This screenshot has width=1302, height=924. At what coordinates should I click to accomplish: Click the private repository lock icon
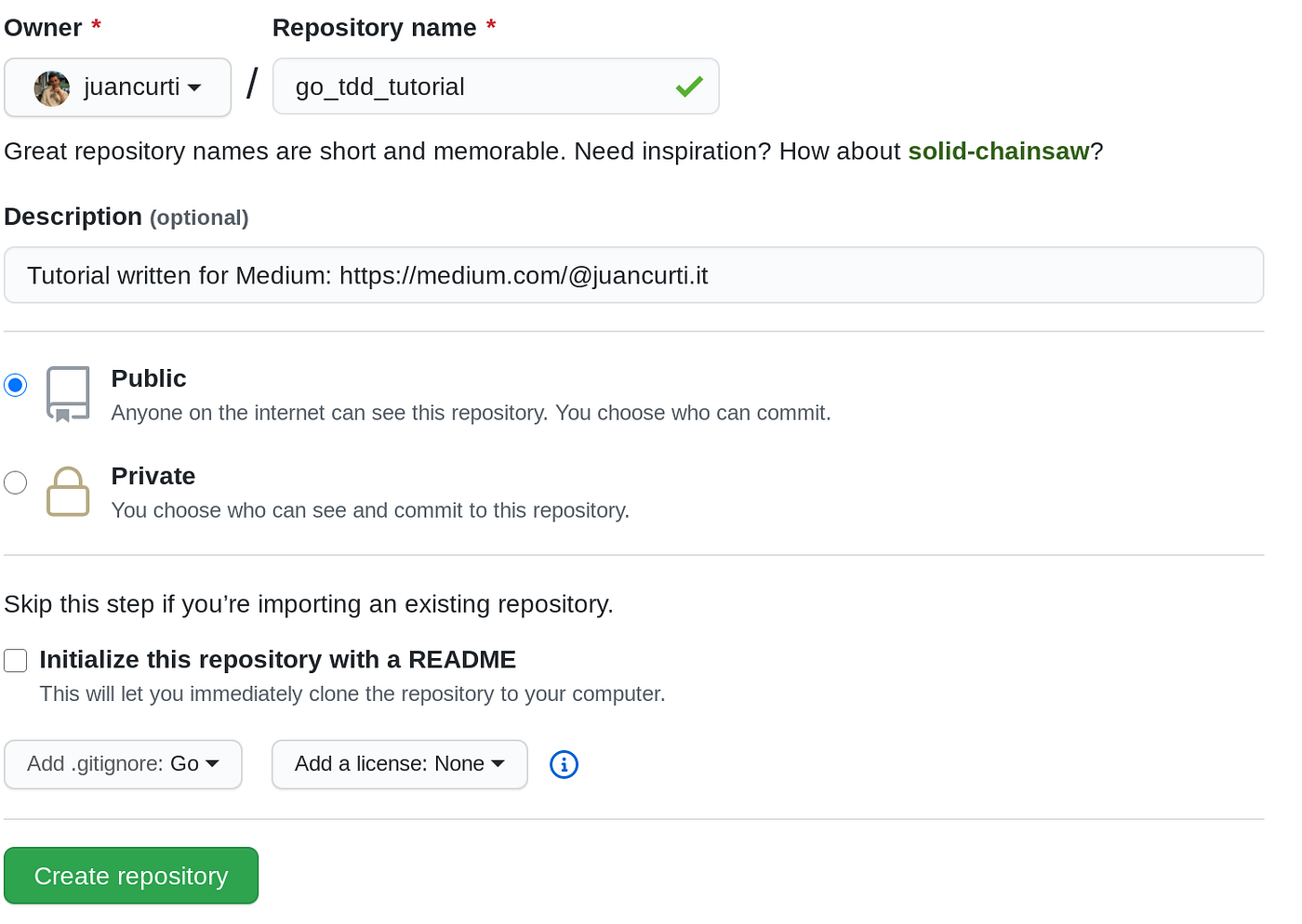68,492
